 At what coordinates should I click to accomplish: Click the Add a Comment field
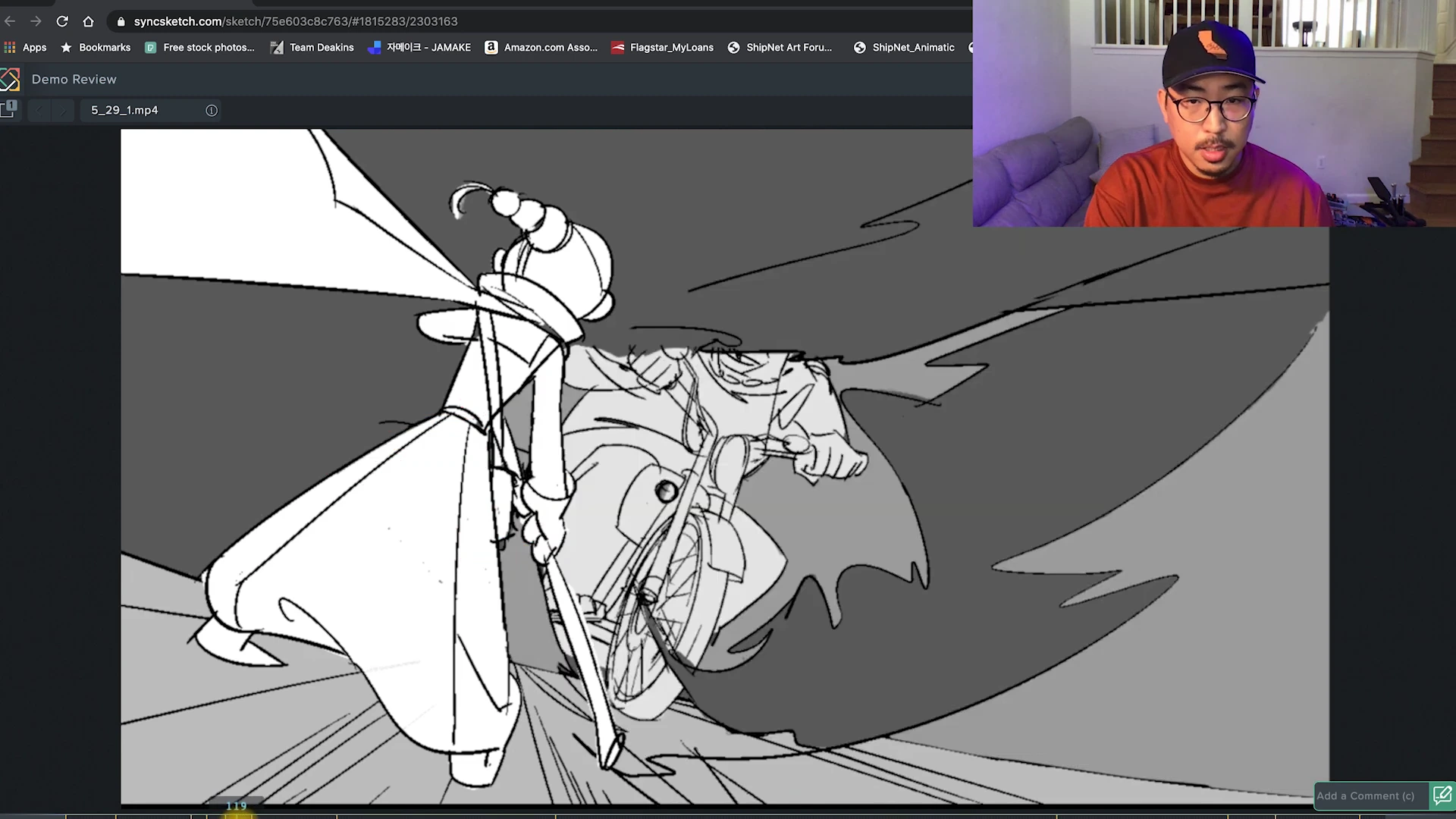pos(1371,795)
